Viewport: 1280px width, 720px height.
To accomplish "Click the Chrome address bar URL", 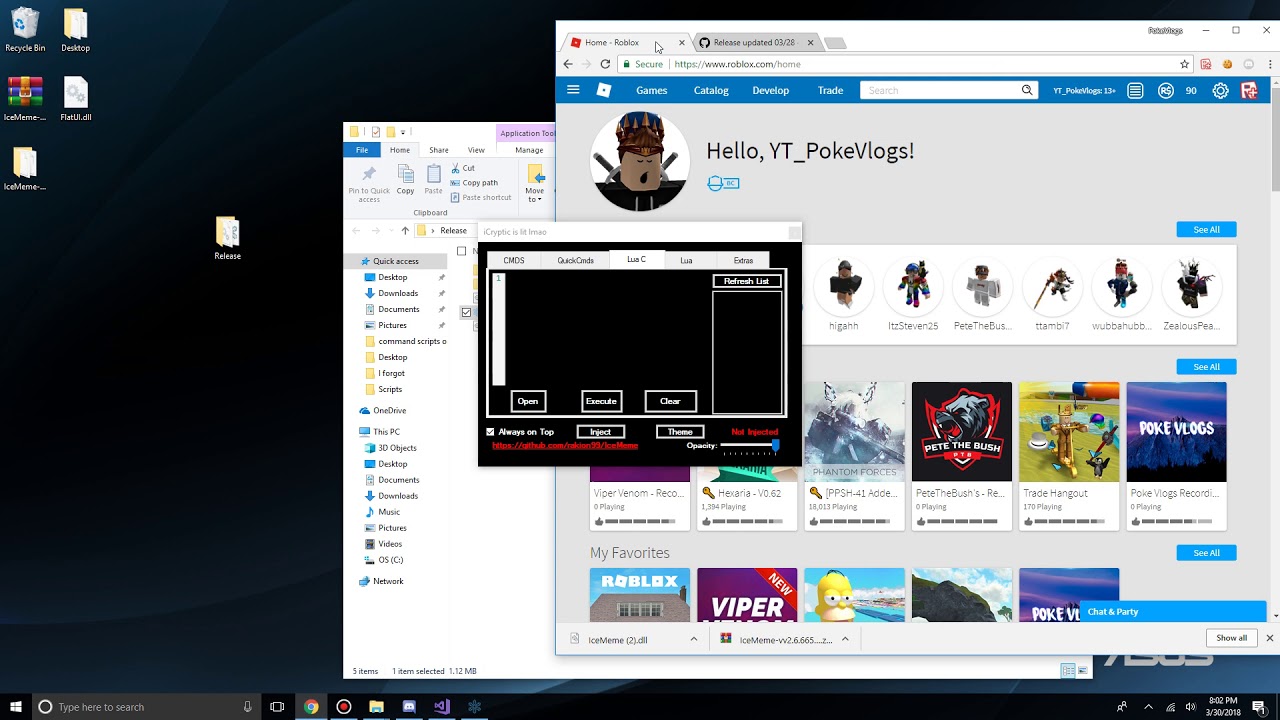I will click(737, 64).
